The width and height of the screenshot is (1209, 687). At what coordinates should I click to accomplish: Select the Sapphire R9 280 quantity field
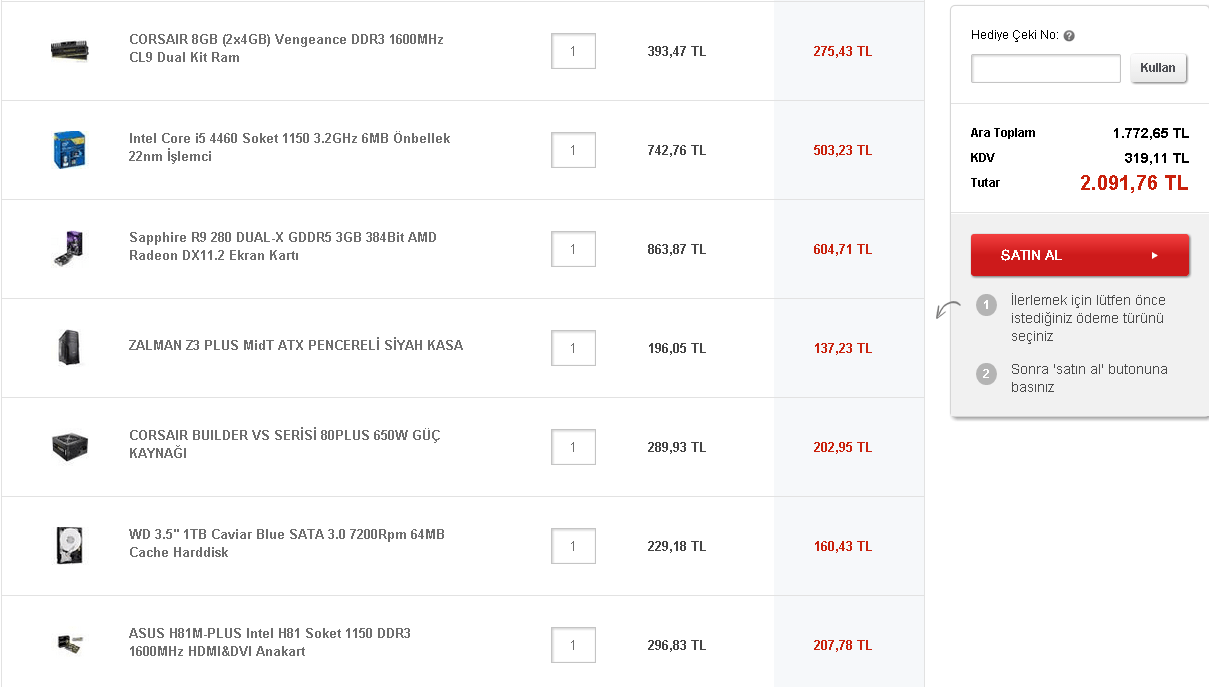[572, 248]
